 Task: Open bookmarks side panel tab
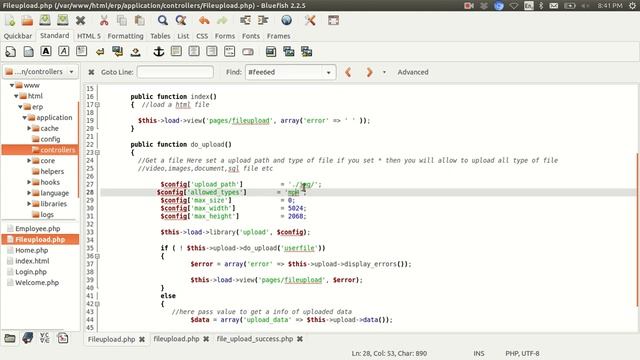pos(28,338)
